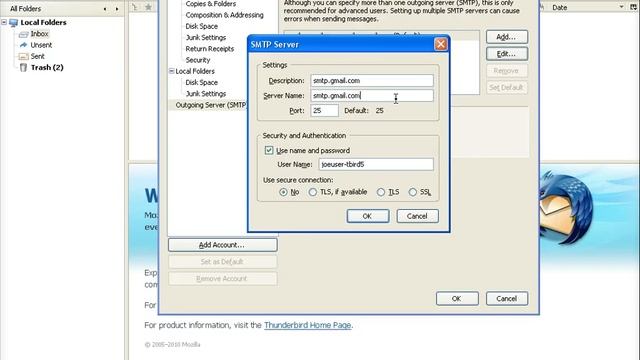Open Thunderbird Home Page link

pyautogui.click(x=307, y=325)
